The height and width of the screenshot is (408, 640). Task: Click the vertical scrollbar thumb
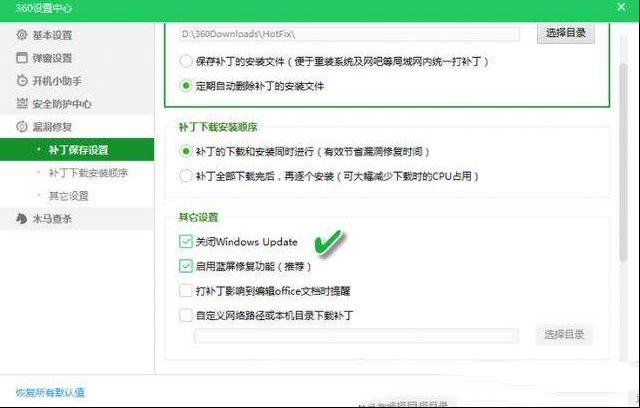(623, 162)
